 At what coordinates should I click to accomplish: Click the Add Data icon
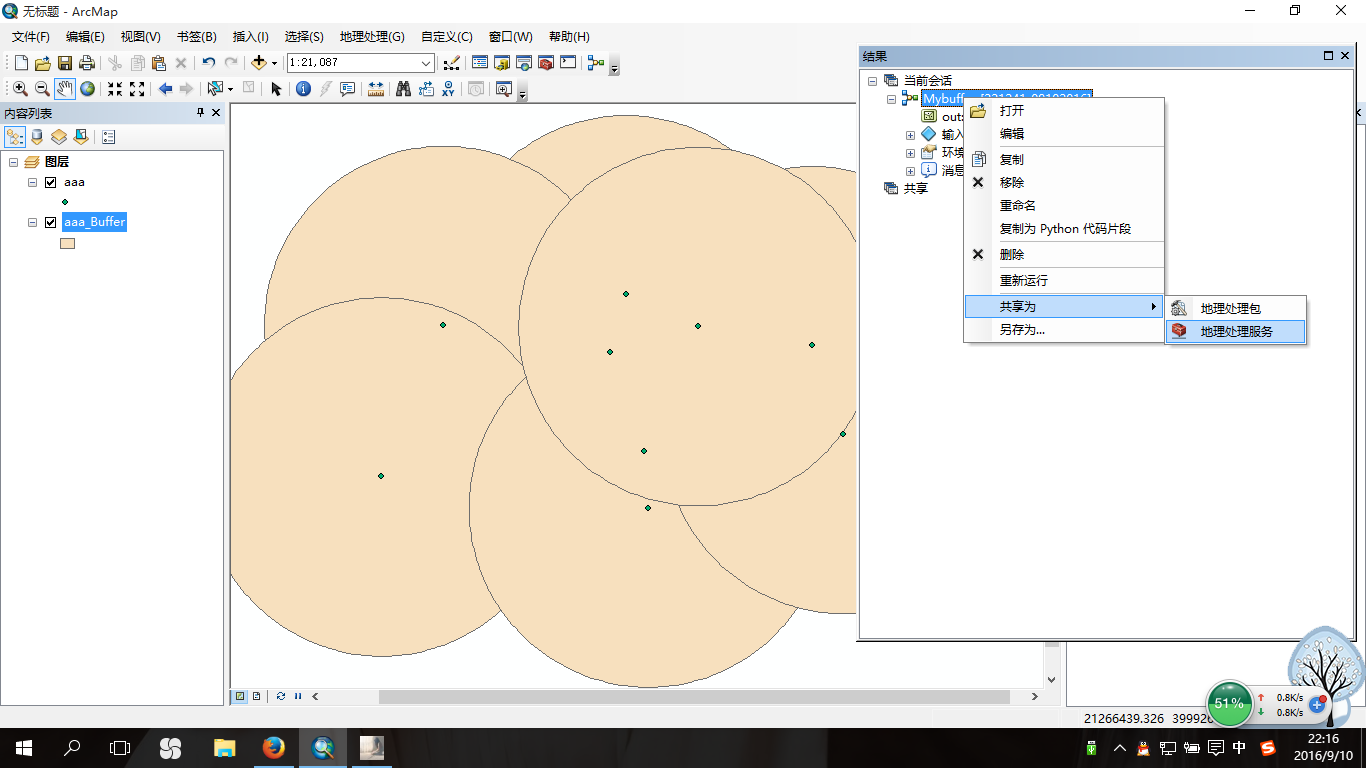coord(259,62)
